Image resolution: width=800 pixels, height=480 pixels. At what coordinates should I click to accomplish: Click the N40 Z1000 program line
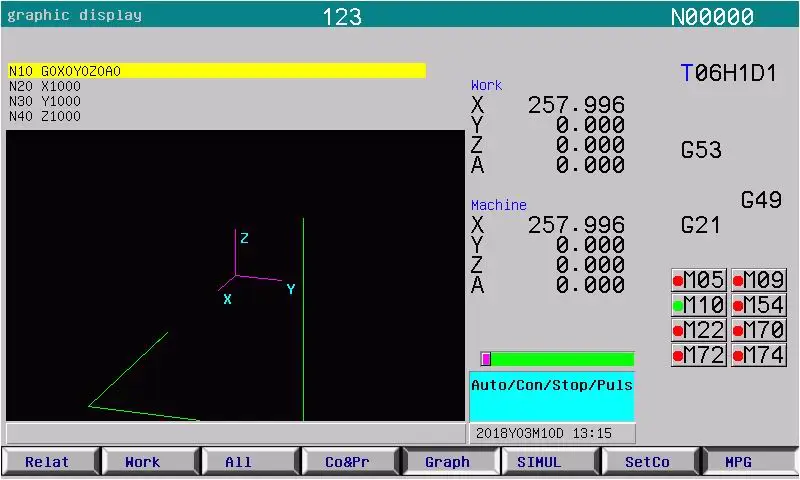[x=46, y=116]
